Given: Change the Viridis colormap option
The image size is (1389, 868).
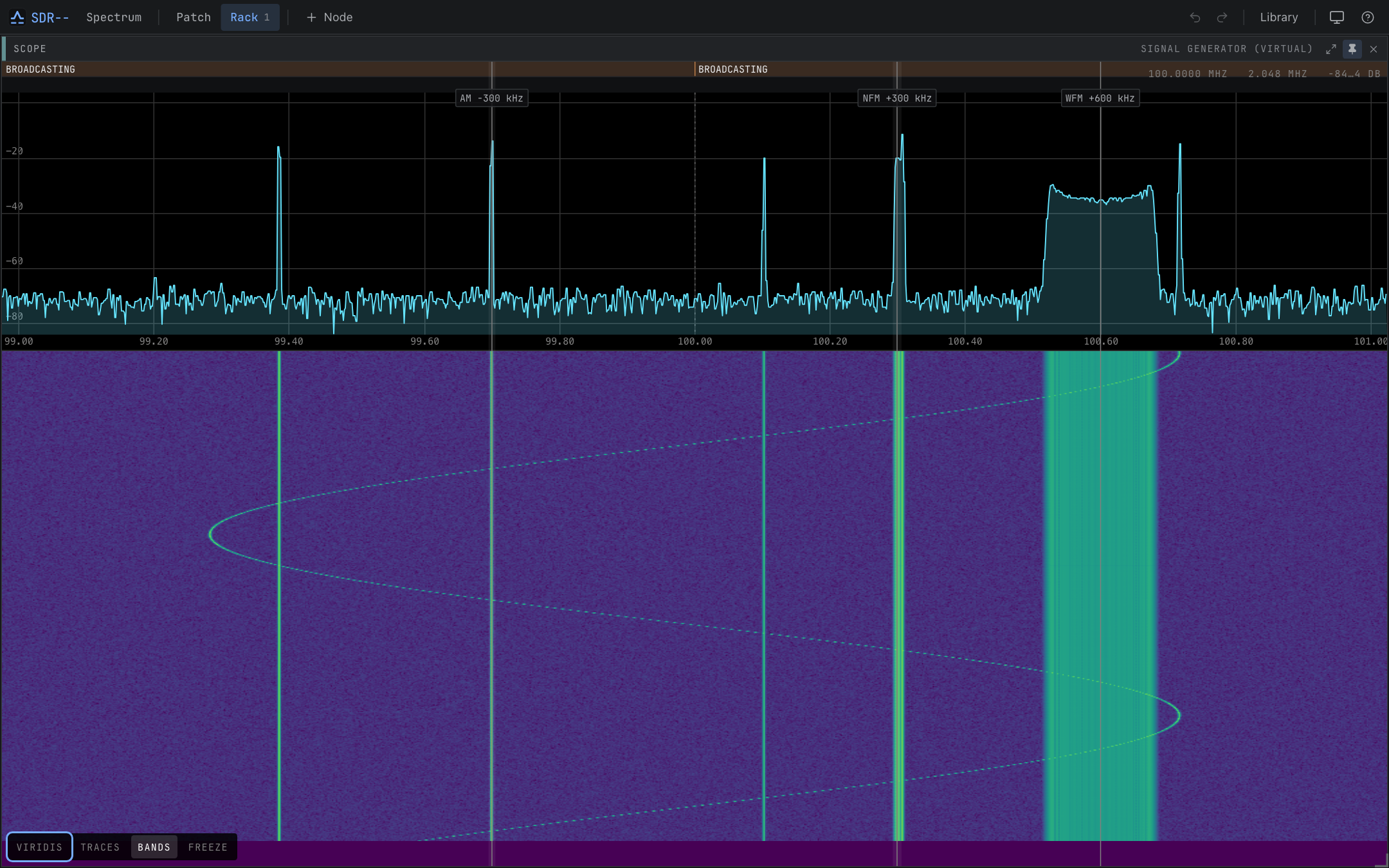Looking at the screenshot, I should (39, 847).
